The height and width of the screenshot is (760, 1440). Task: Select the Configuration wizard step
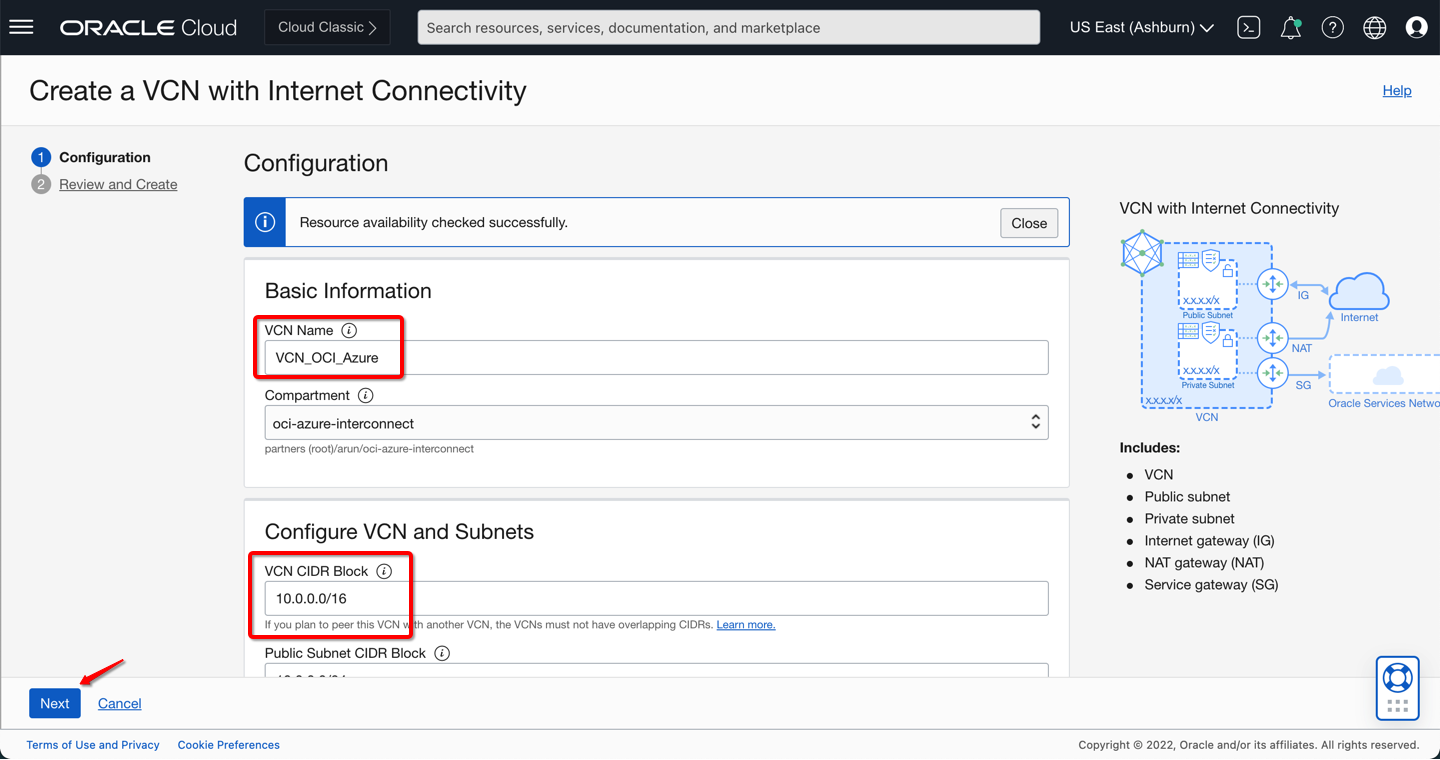pos(104,158)
